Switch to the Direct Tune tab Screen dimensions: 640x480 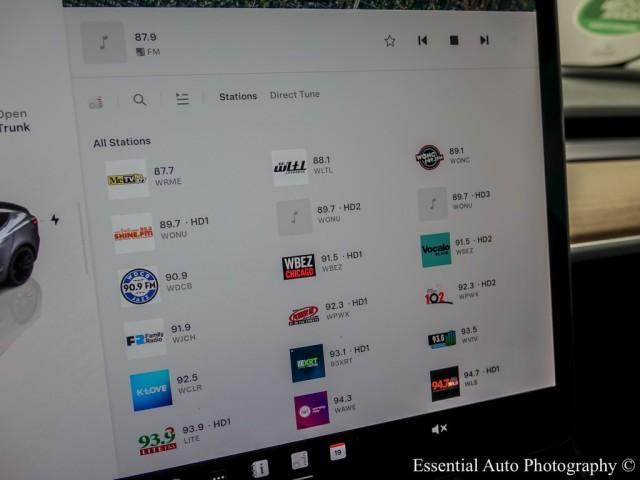pos(295,95)
